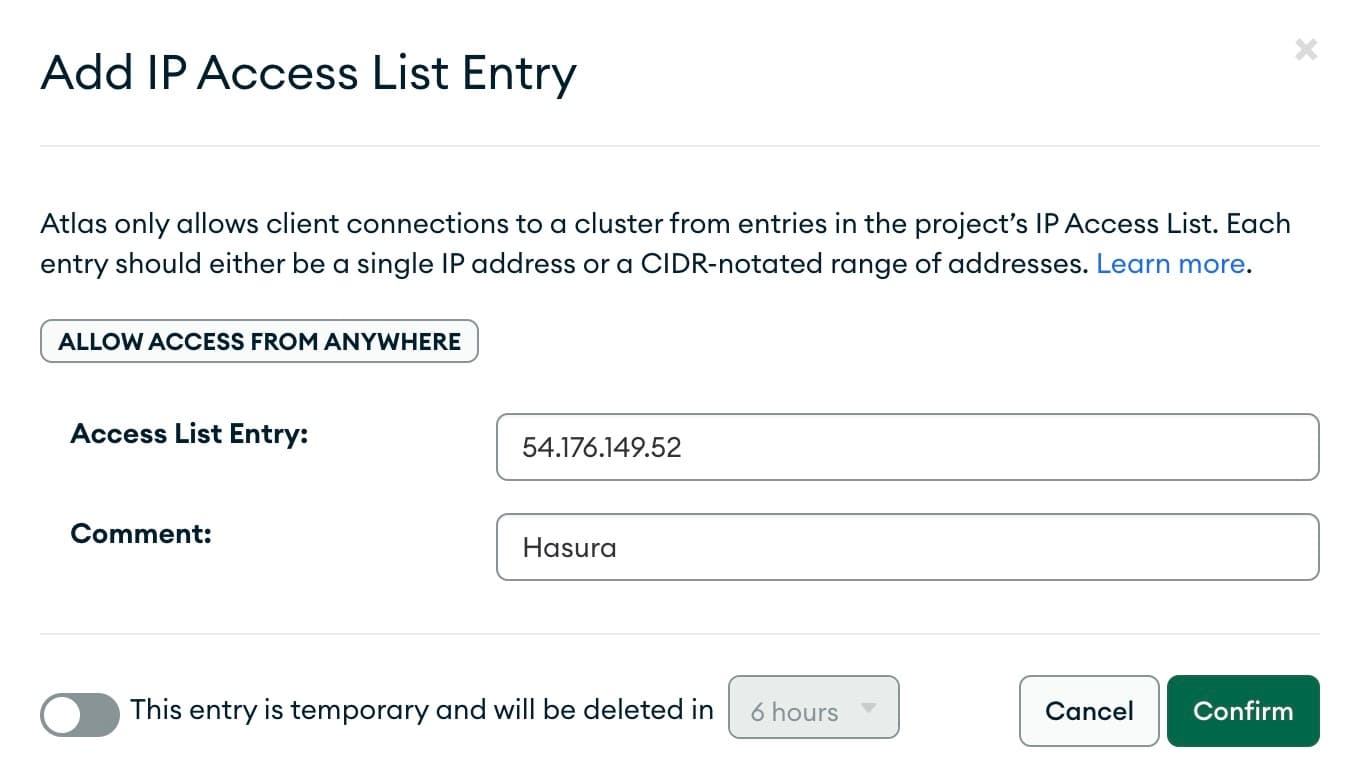Click 'This entry is temporary' label text
This screenshot has height=774, width=1352.
(x=421, y=710)
